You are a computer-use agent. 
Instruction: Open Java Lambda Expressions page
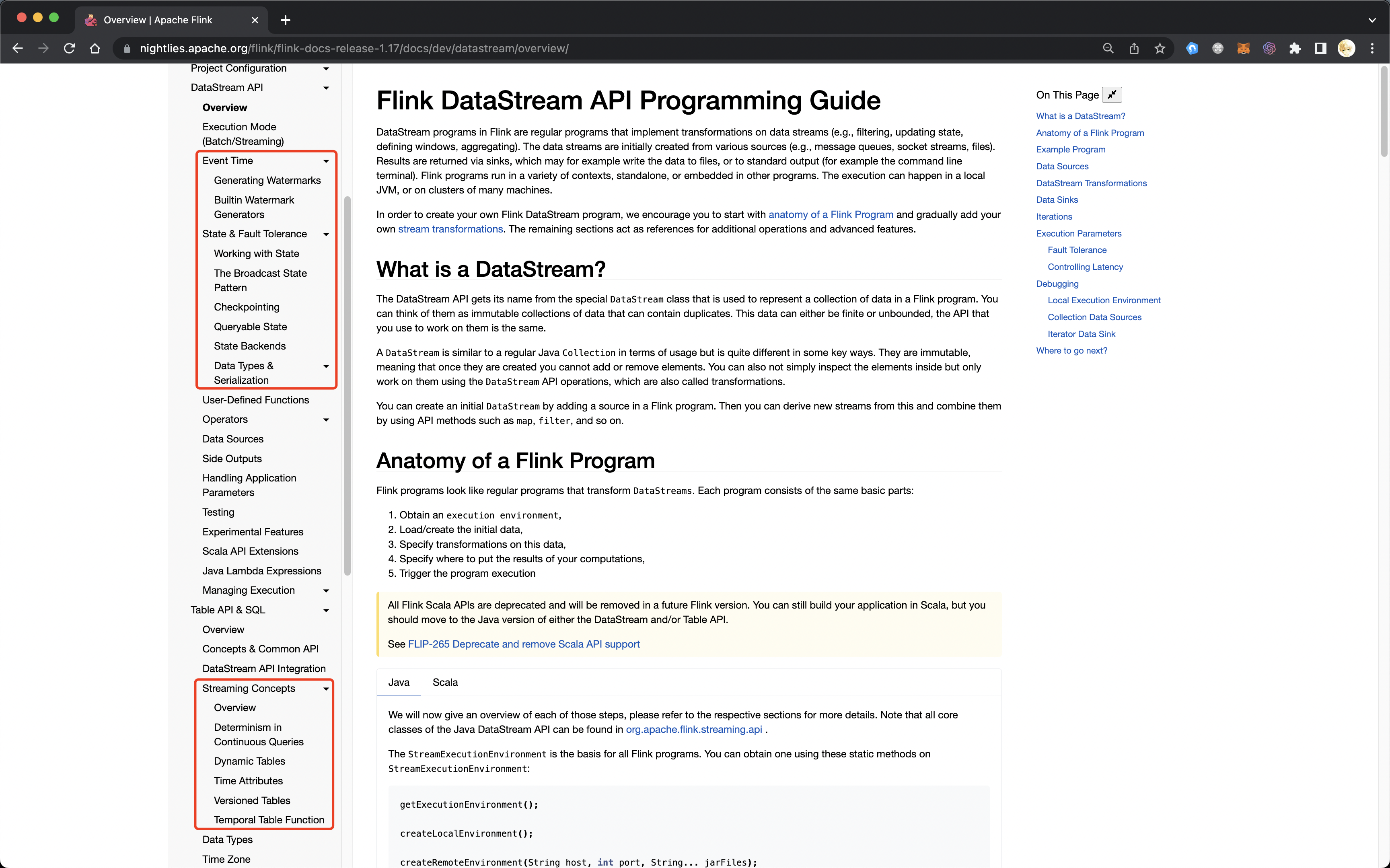[x=262, y=571]
